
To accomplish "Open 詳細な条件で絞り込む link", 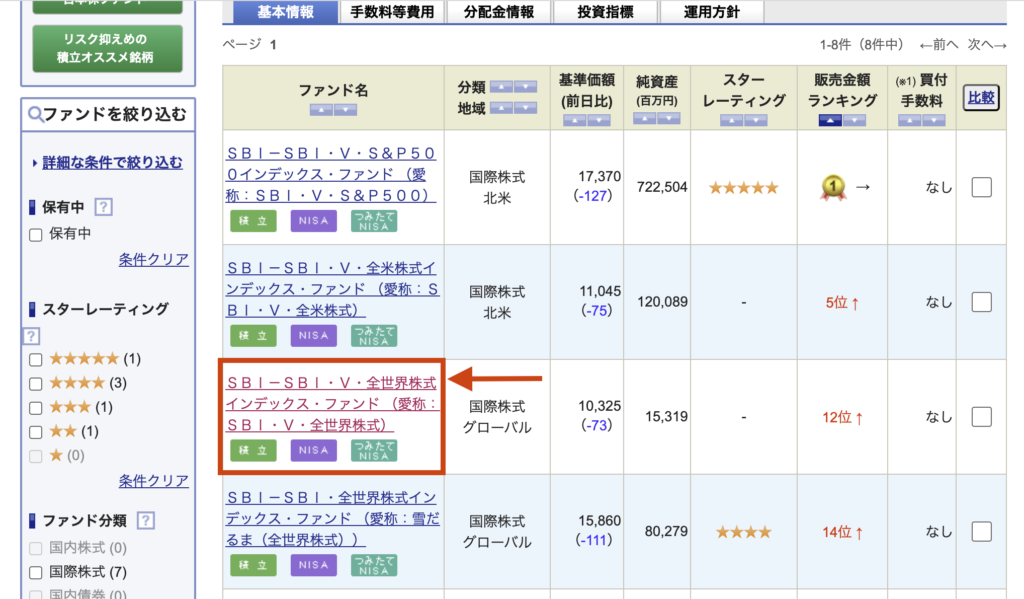I will pos(112,163).
